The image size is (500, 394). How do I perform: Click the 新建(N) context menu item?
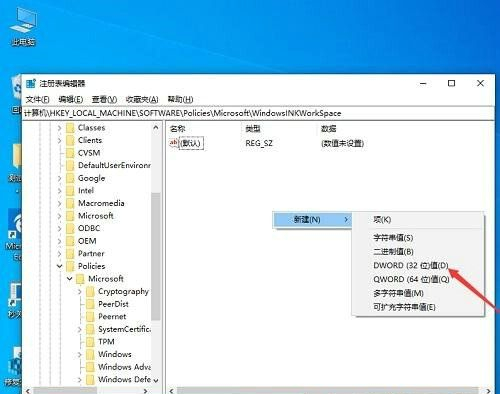click(312, 220)
